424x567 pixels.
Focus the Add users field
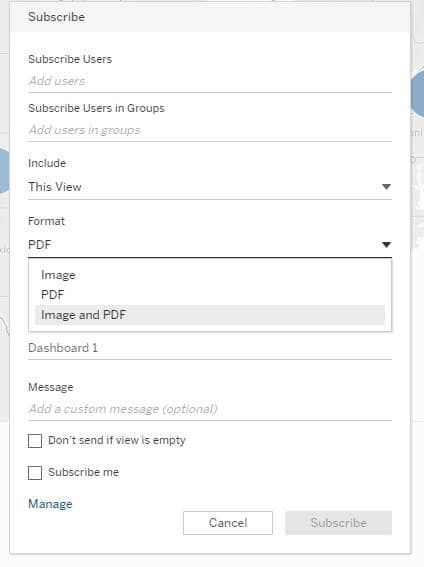point(210,81)
